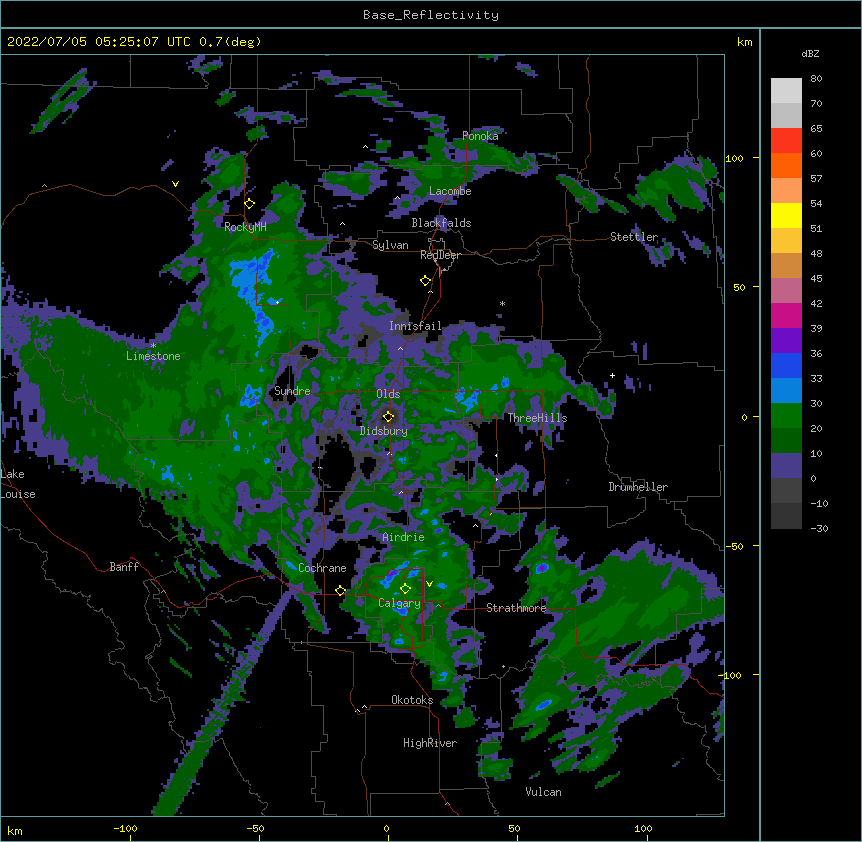Click the asterisk marker above Limestone
The width and height of the screenshot is (862, 842).
click(153, 346)
